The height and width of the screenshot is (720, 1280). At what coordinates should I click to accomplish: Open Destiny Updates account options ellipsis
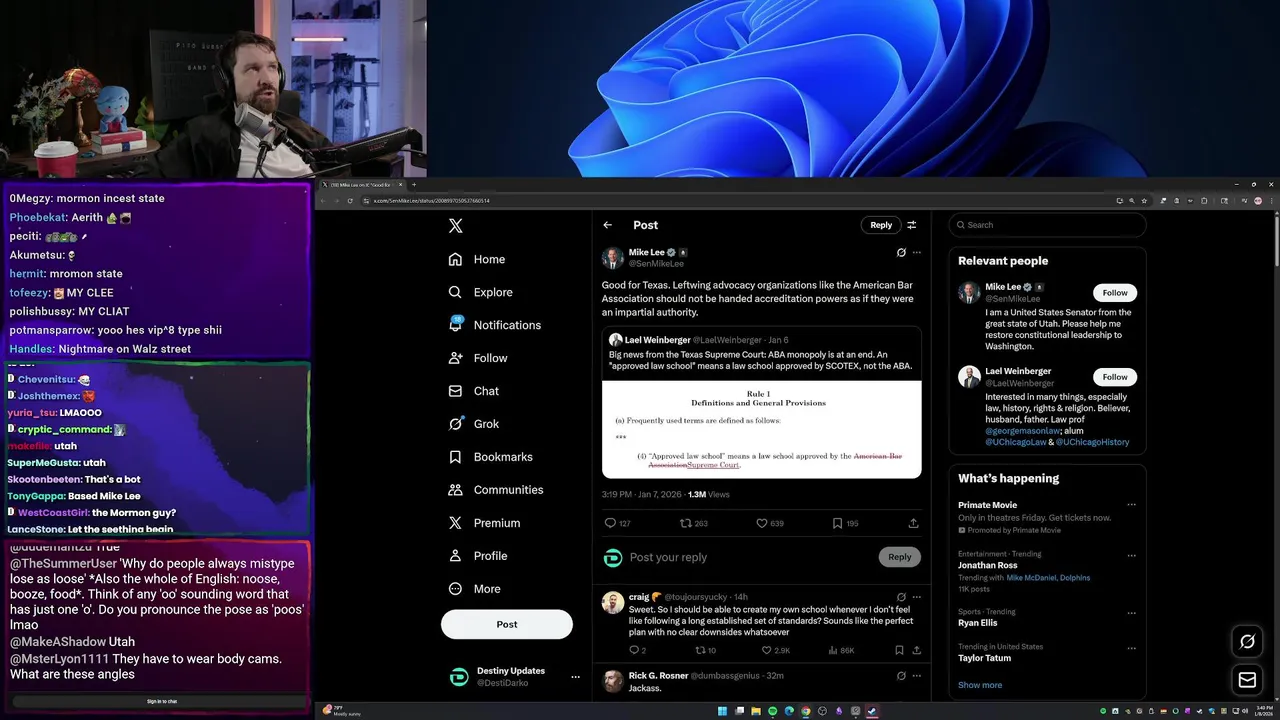click(x=575, y=677)
